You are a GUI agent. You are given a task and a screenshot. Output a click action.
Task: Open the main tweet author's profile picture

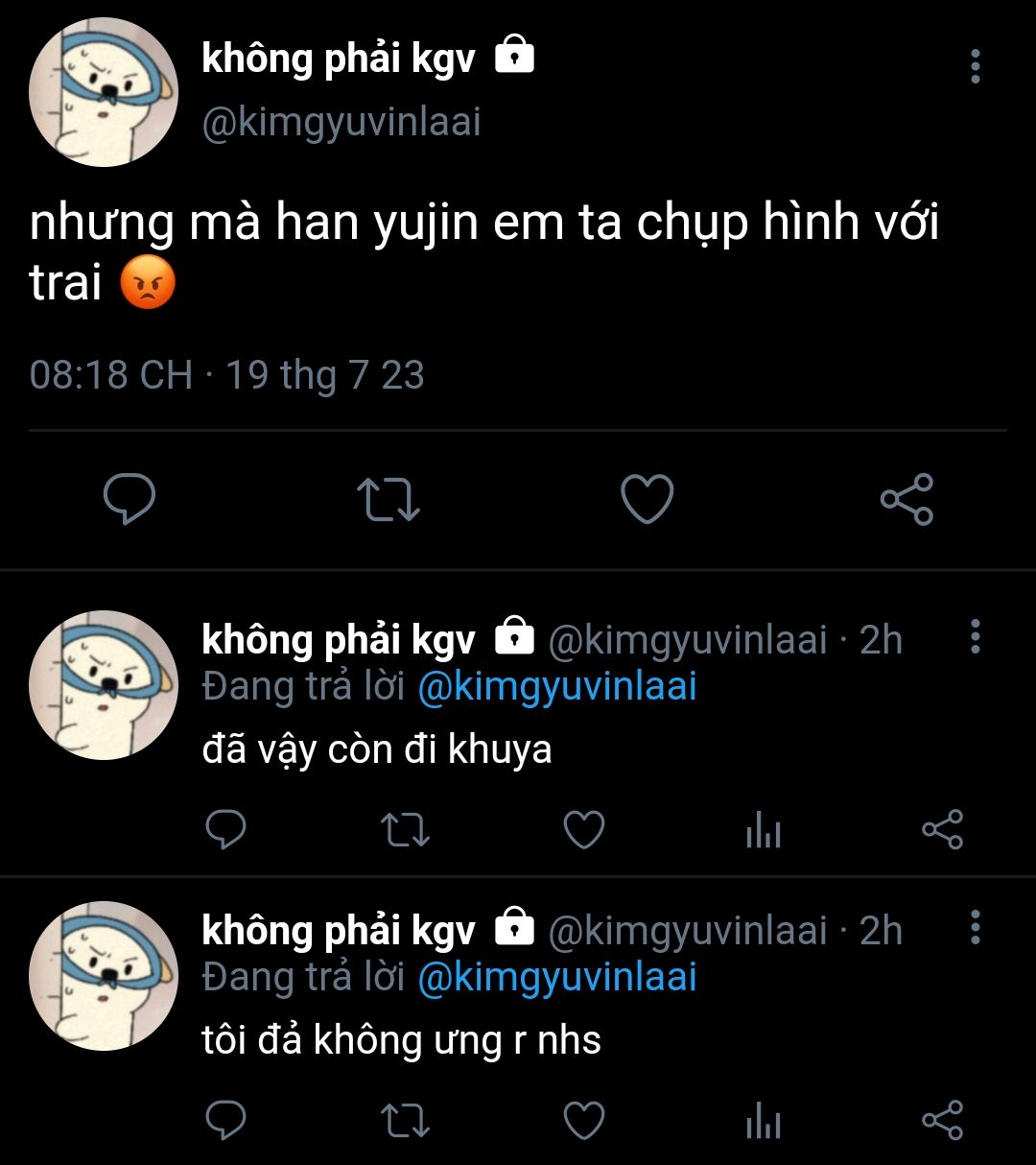[x=104, y=92]
